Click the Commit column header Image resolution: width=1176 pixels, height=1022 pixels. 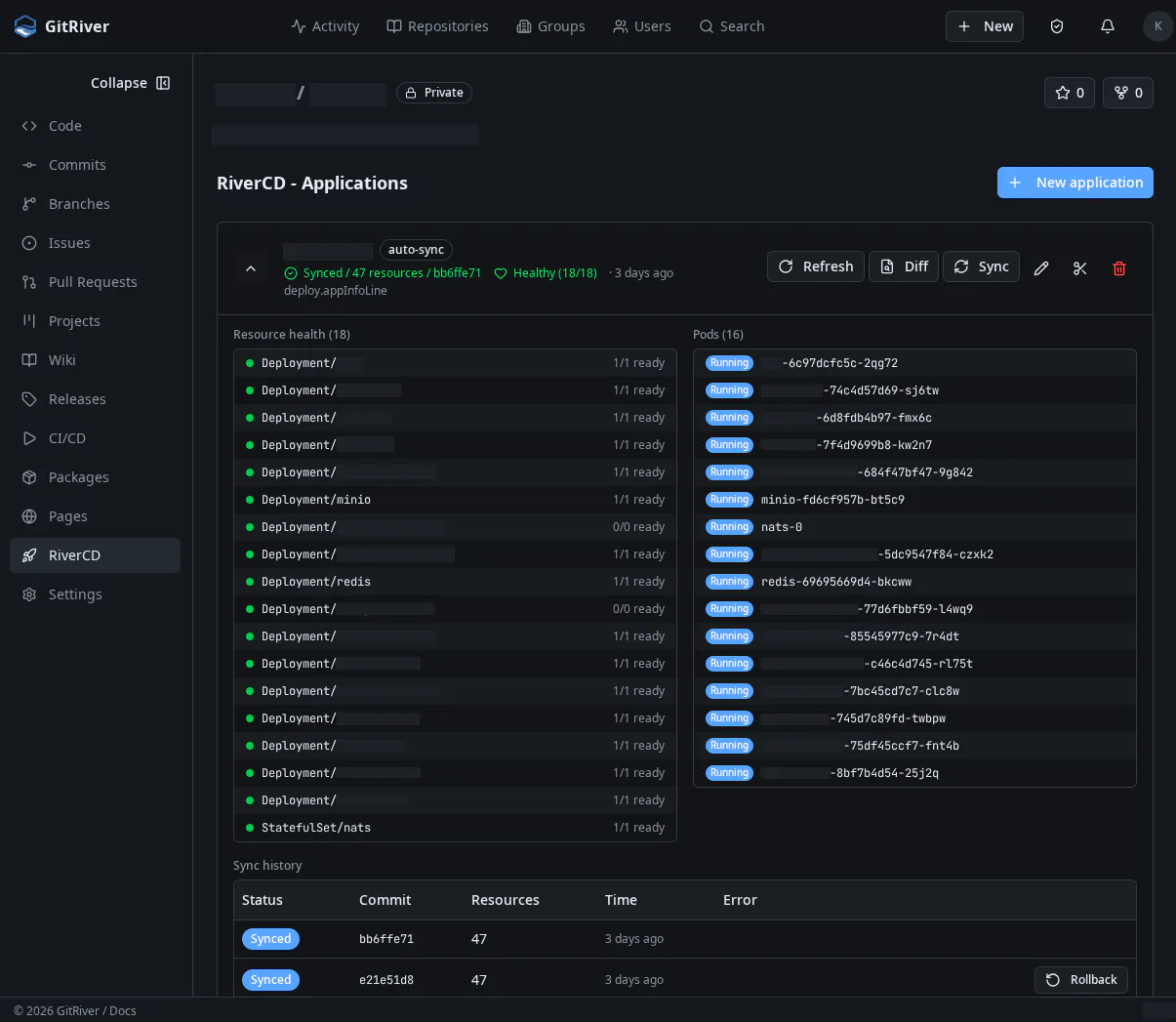385,900
